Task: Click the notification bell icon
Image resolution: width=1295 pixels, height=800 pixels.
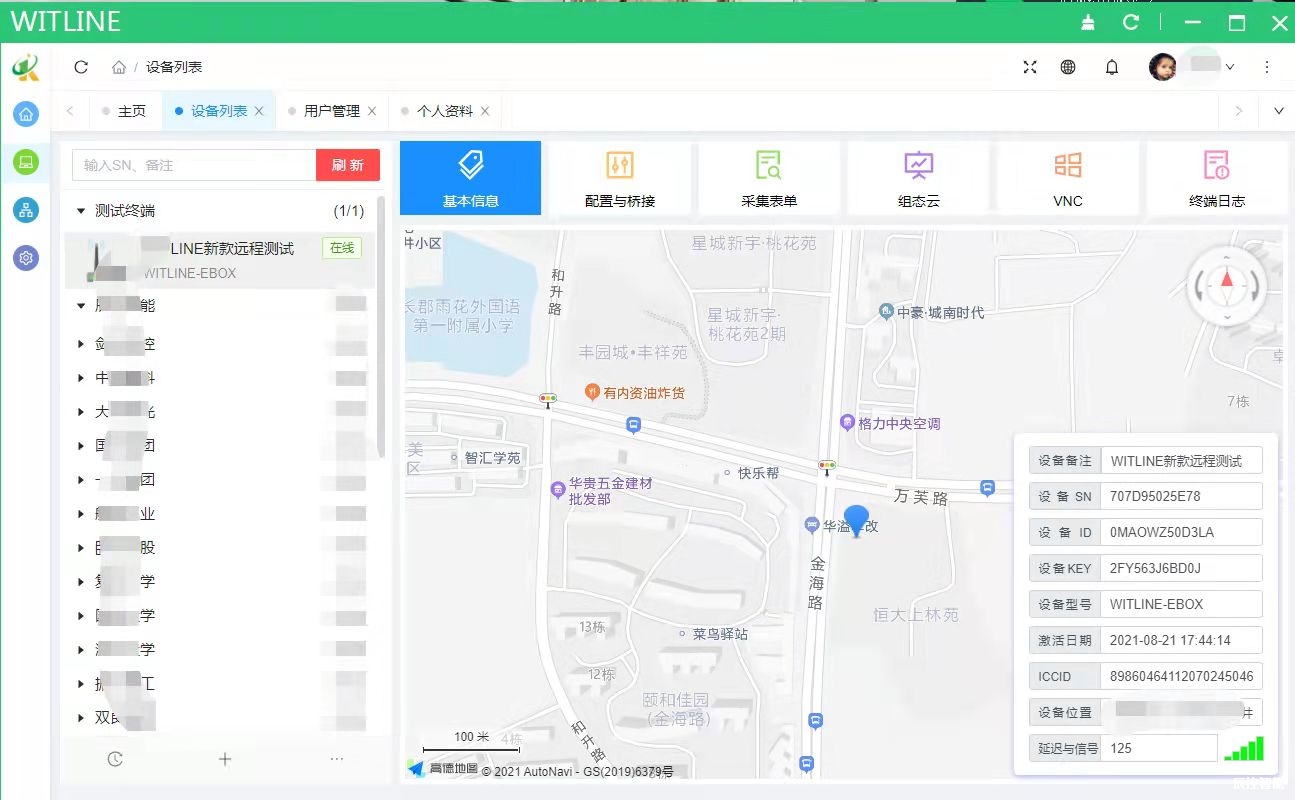Action: click(1111, 67)
